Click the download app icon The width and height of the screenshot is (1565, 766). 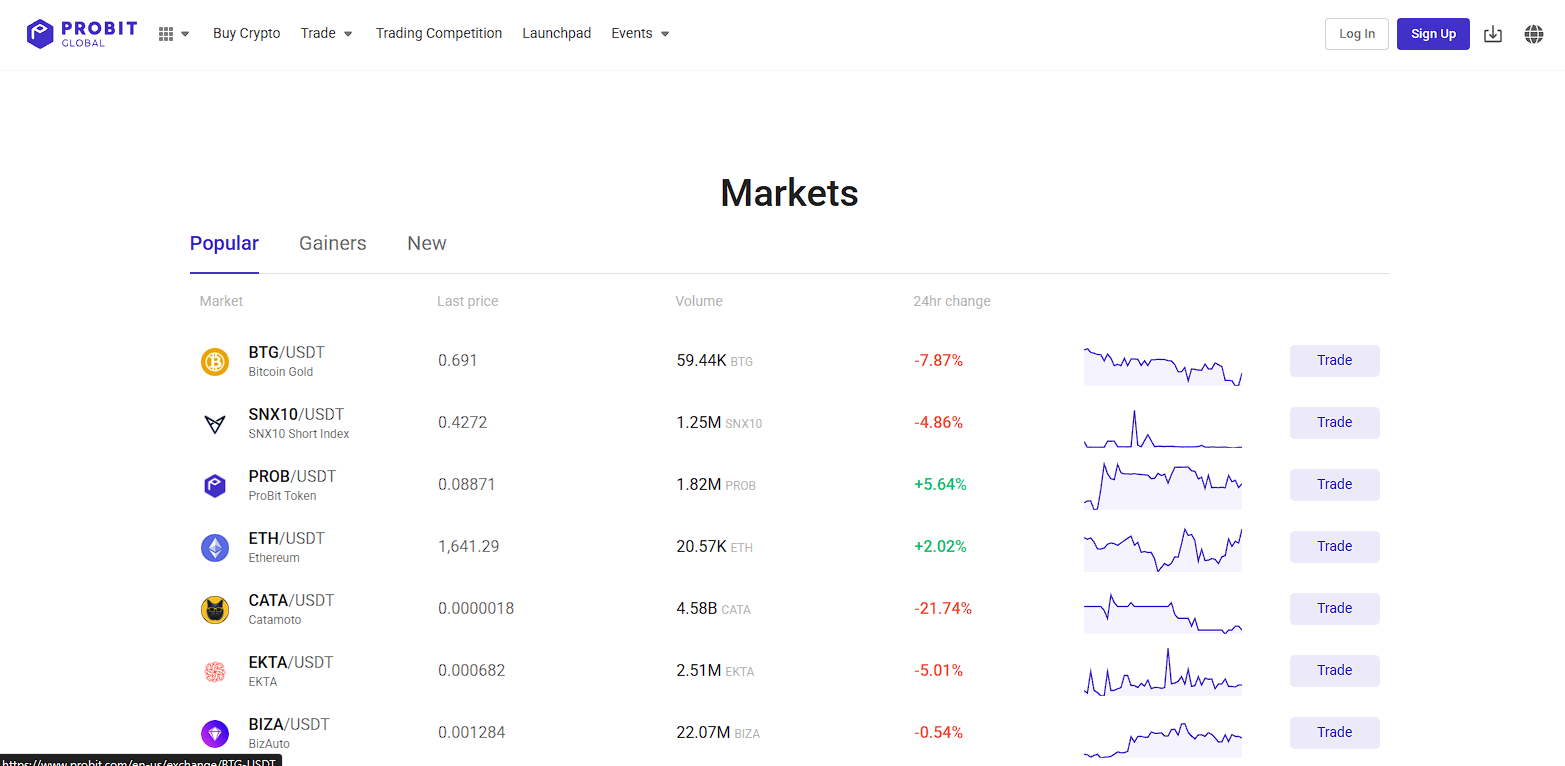pyautogui.click(x=1493, y=34)
